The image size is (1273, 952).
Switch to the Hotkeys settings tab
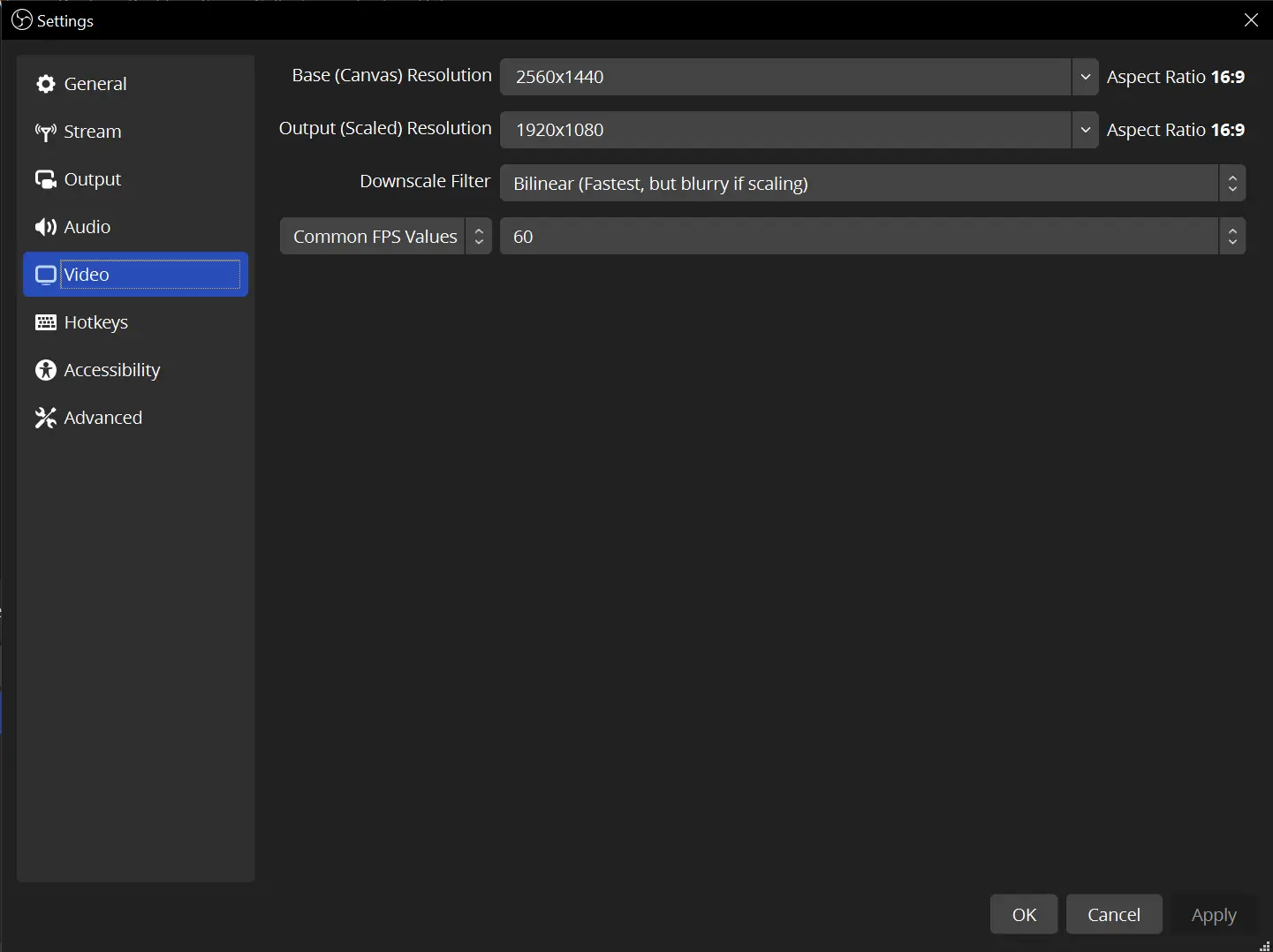tap(96, 322)
